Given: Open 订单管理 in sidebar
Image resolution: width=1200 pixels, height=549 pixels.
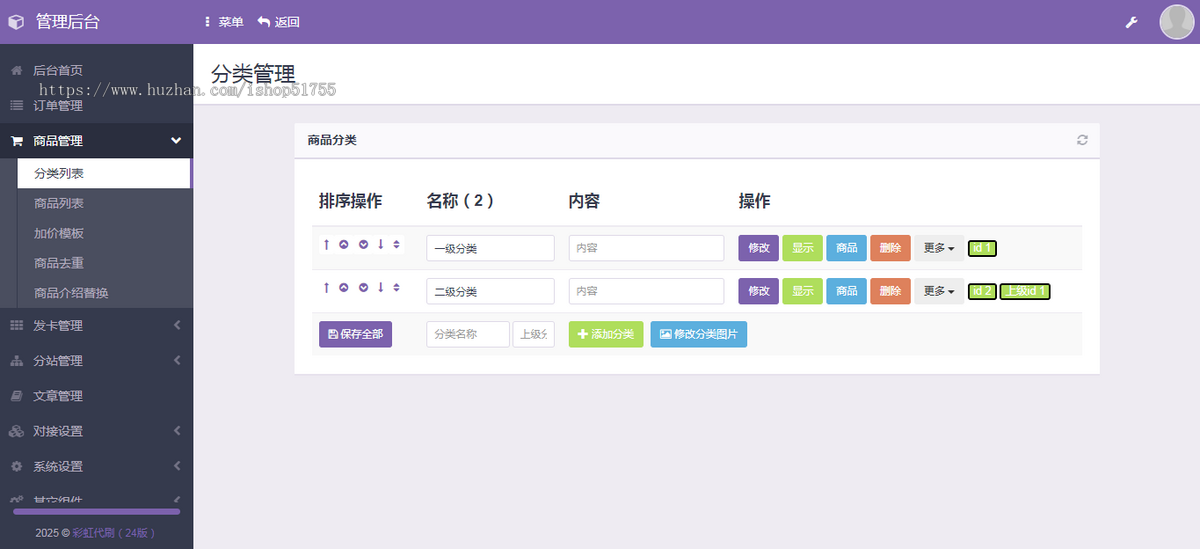Looking at the screenshot, I should (96, 105).
